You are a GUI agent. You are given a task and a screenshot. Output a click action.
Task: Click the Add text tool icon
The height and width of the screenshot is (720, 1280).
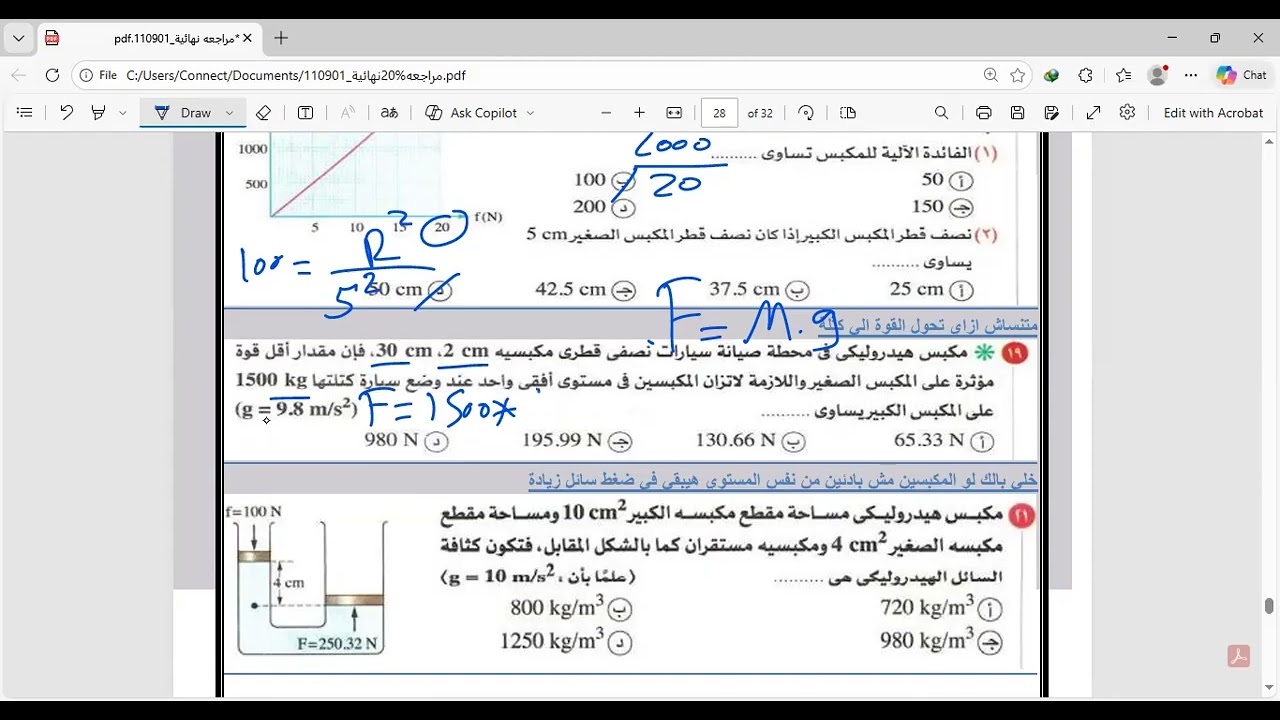click(306, 113)
